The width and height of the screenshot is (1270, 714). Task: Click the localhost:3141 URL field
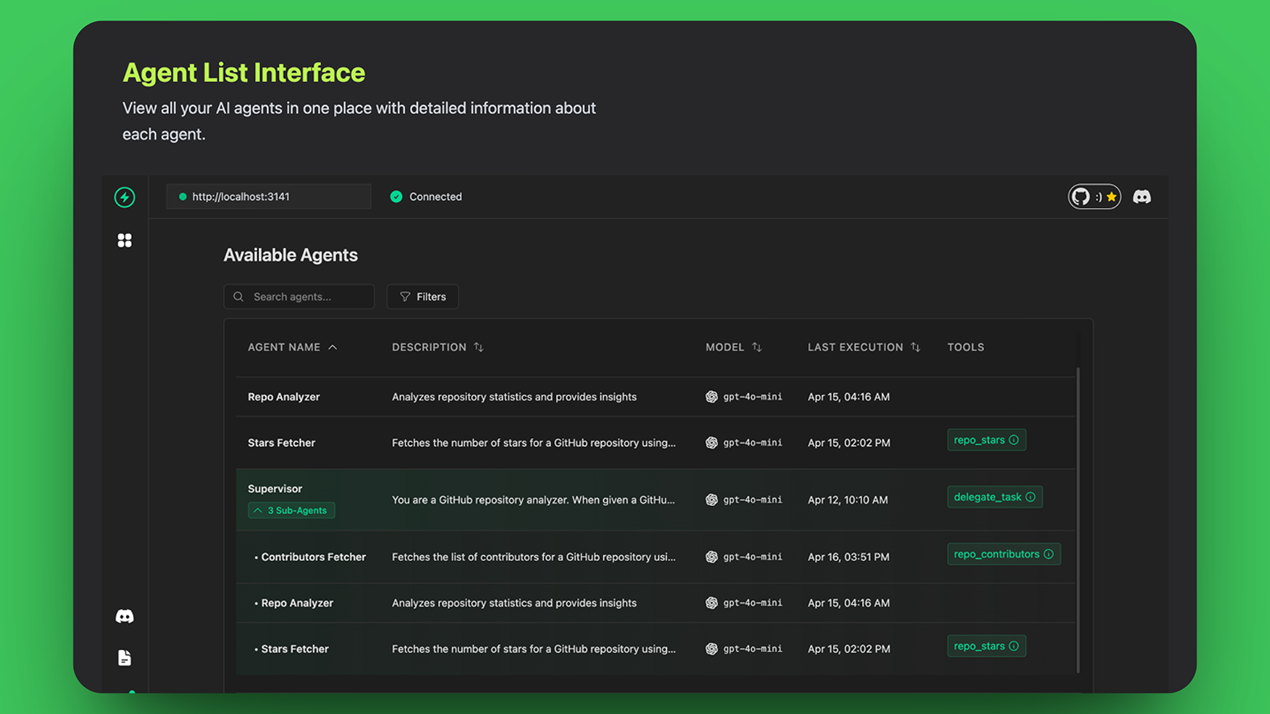tap(268, 197)
